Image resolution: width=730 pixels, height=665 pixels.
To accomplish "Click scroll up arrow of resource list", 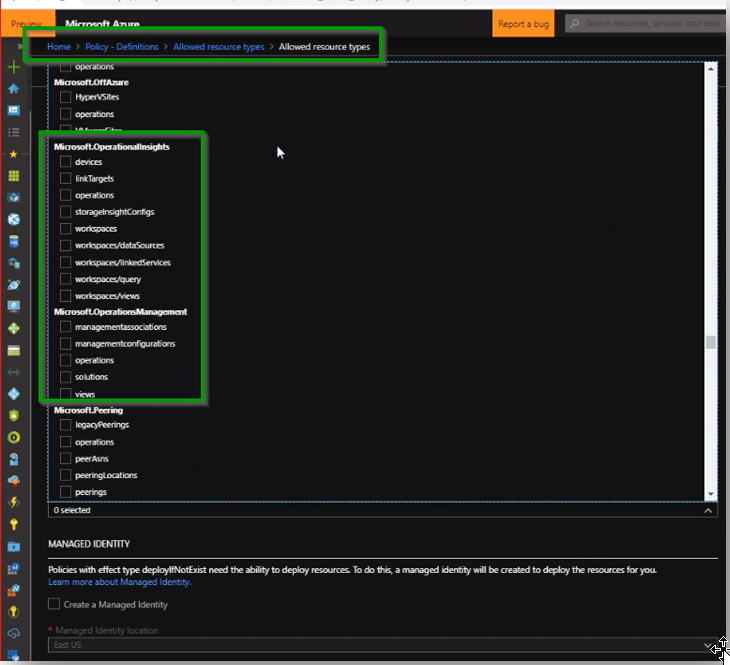I will click(710, 68).
